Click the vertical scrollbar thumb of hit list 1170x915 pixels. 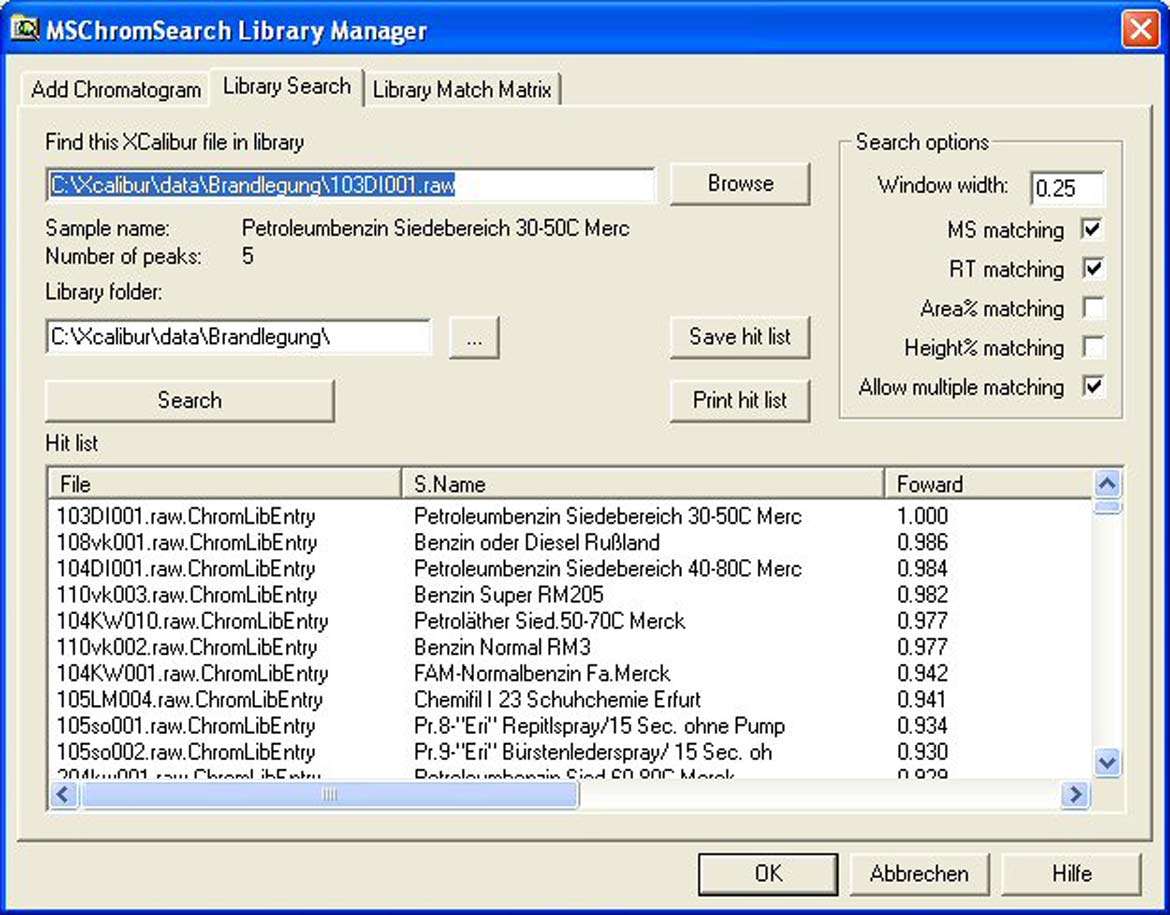pos(1107,508)
